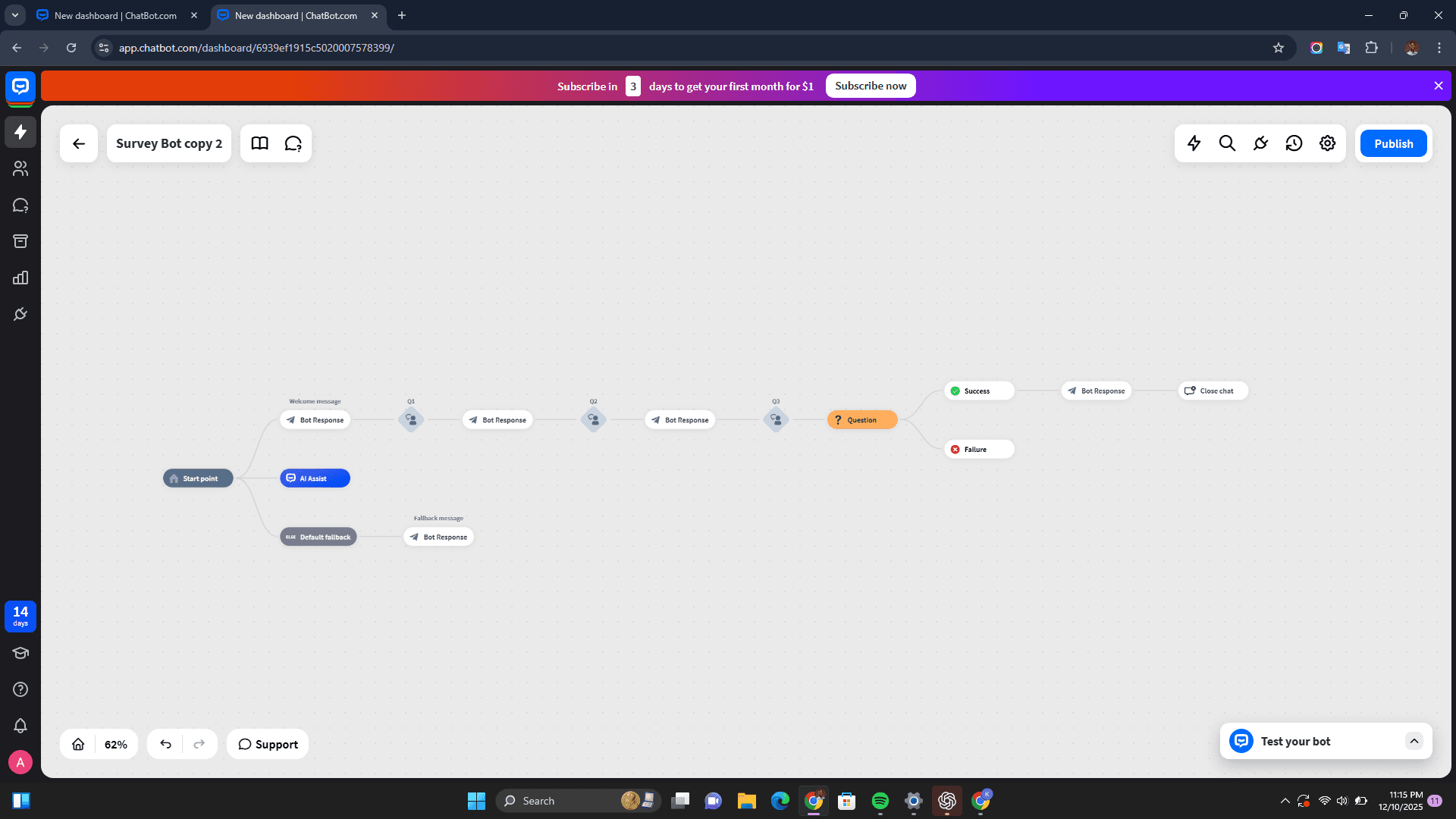
Task: Open the Archives icon in left sidebar
Action: [20, 241]
